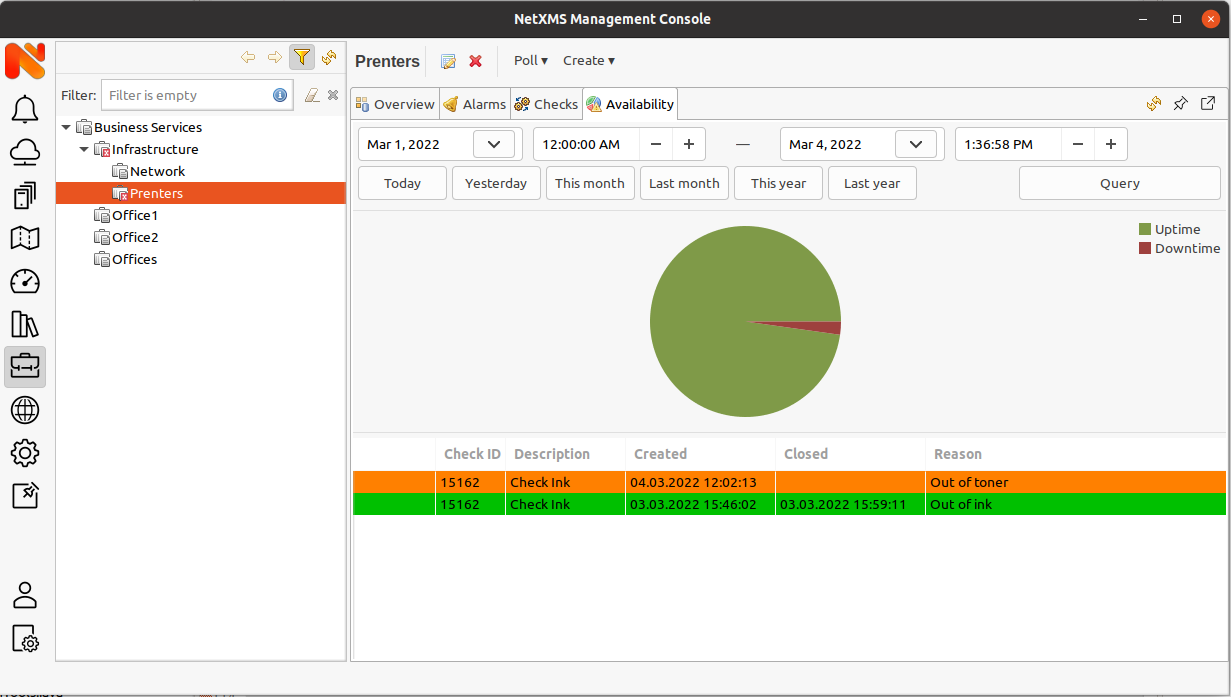Clear the filter with eraser icon
The image size is (1231, 697).
pyautogui.click(x=312, y=95)
